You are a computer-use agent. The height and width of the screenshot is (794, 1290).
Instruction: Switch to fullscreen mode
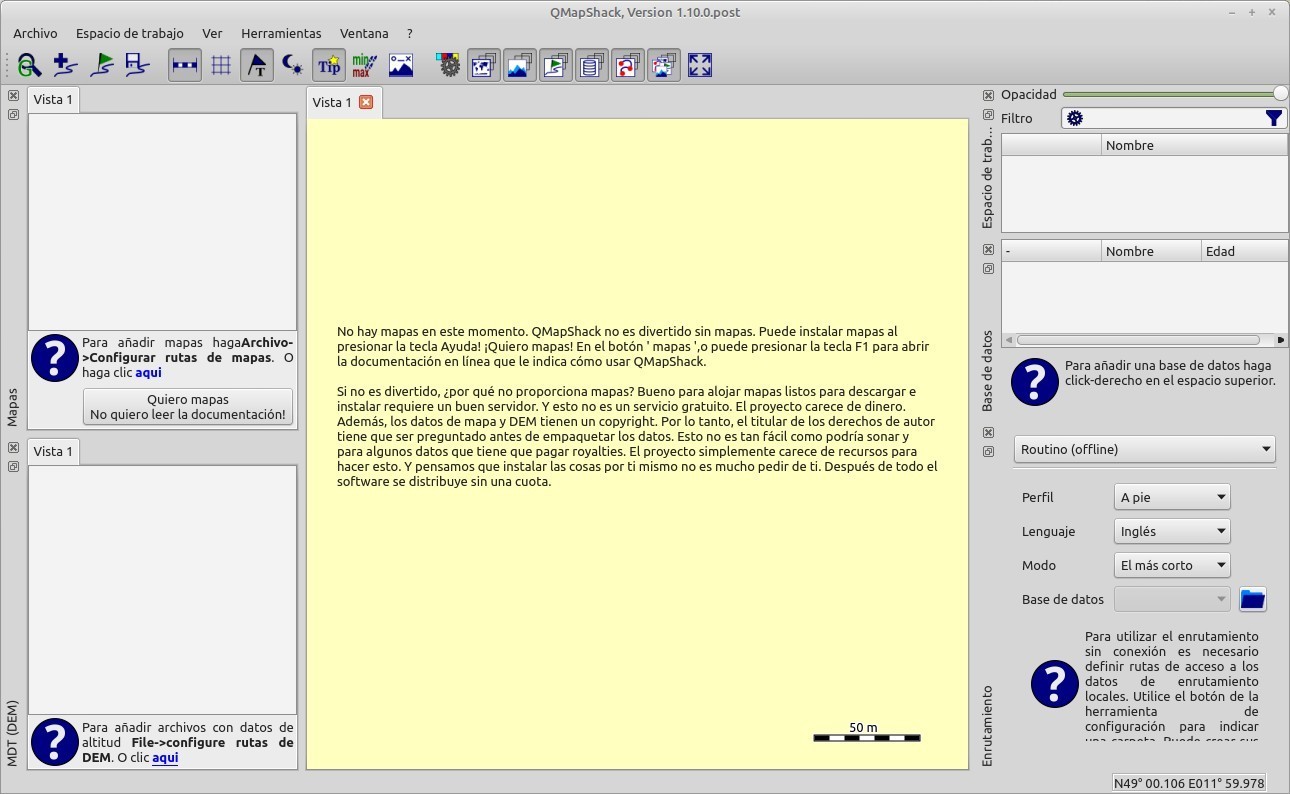pyautogui.click(x=700, y=66)
